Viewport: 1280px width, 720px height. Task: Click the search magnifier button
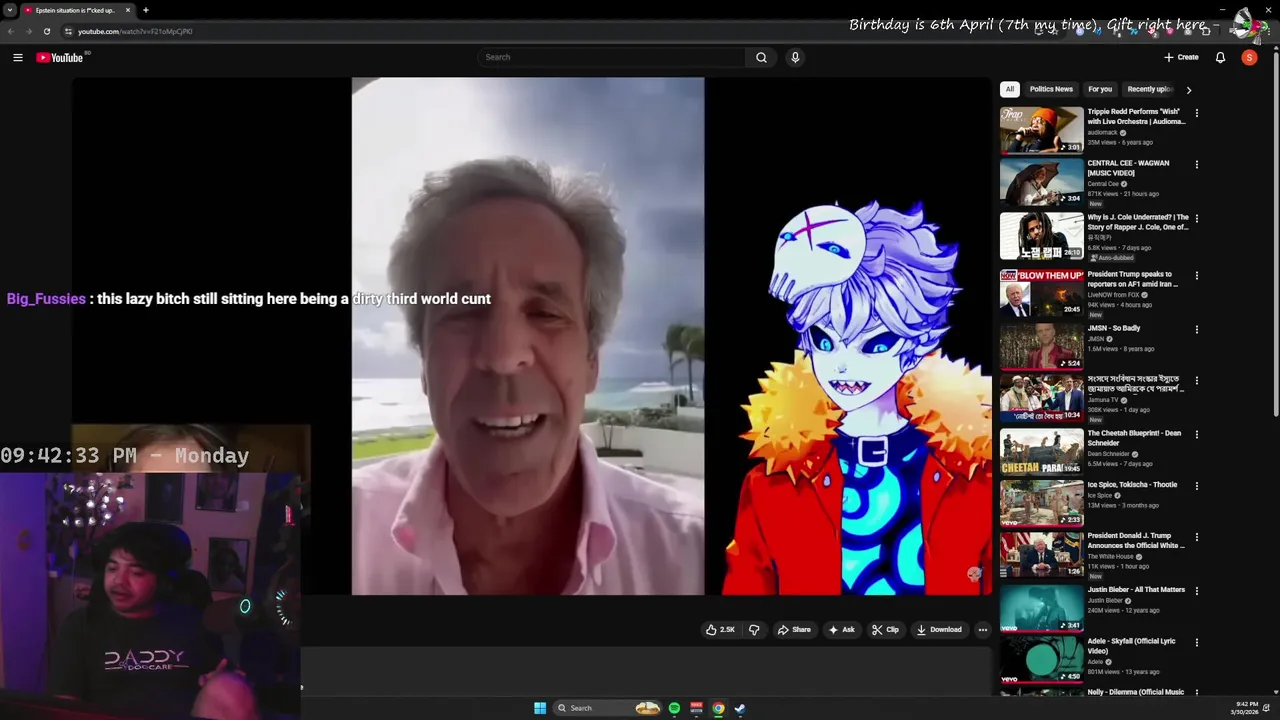(x=761, y=57)
